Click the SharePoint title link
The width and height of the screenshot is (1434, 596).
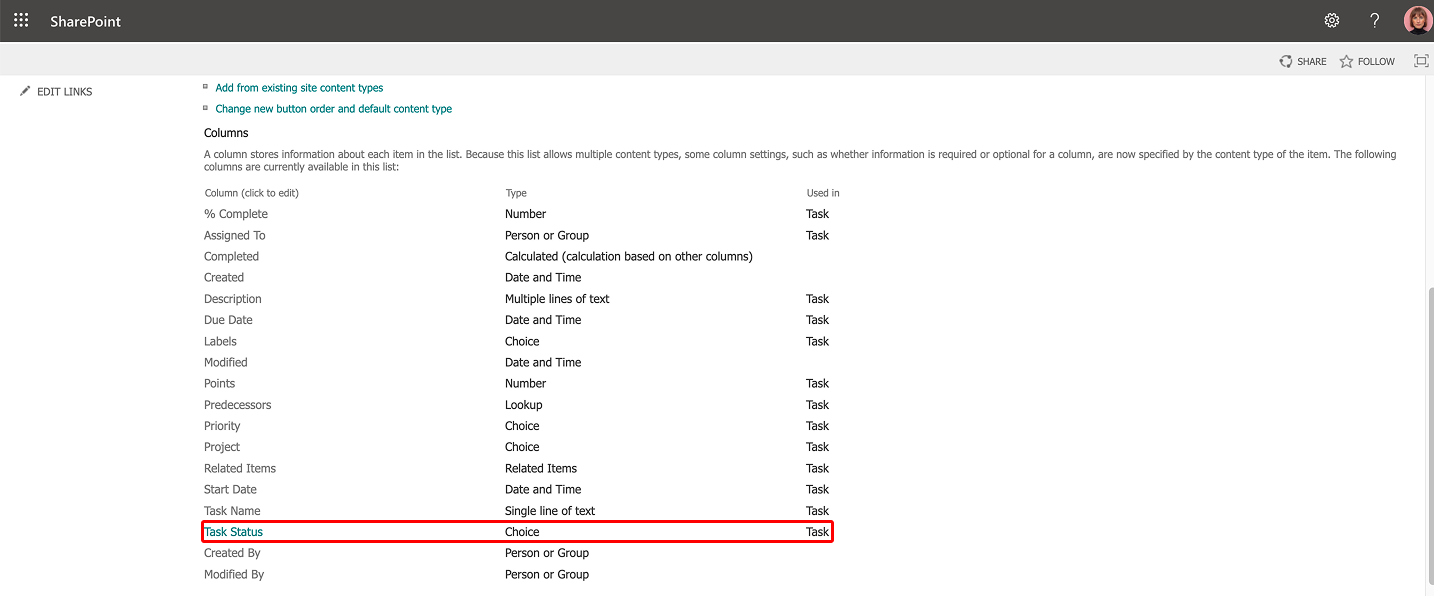point(85,21)
